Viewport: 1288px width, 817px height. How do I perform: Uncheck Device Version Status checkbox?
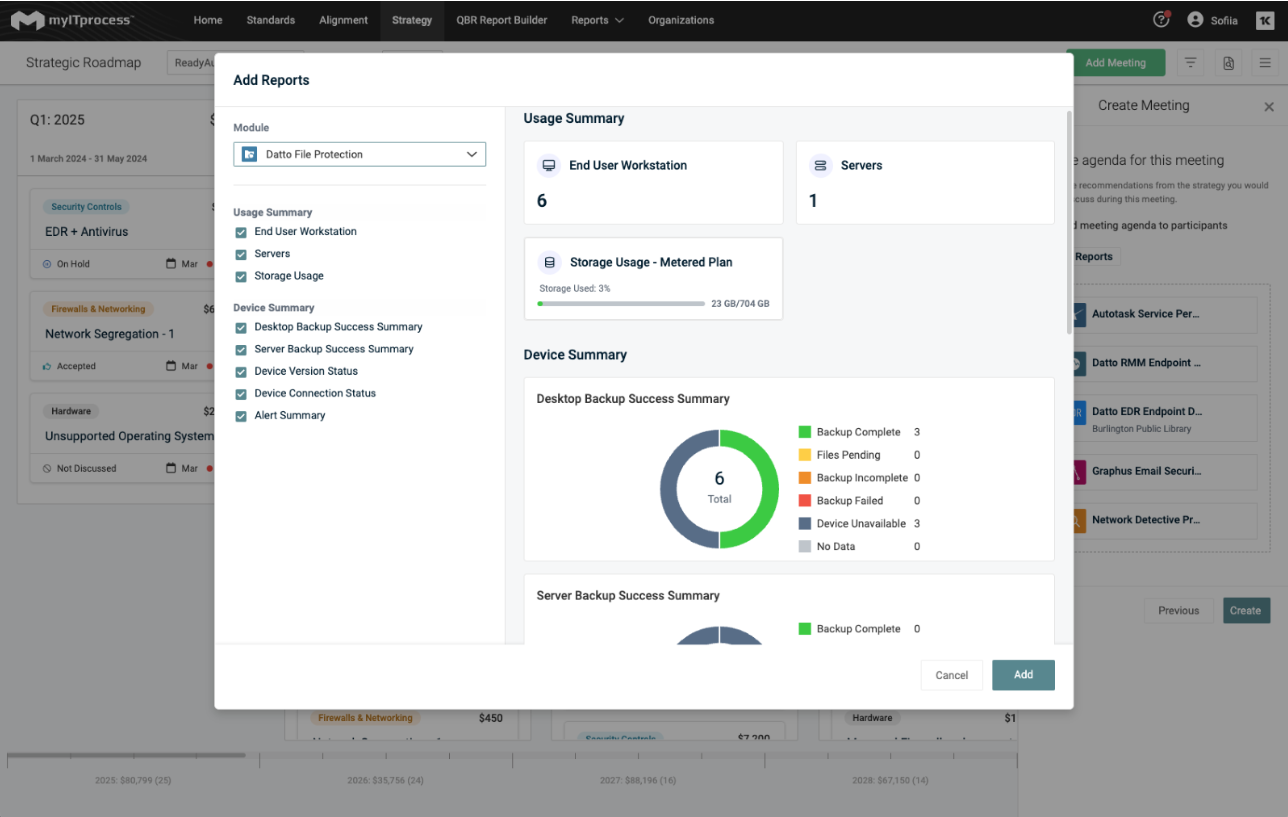click(x=240, y=371)
